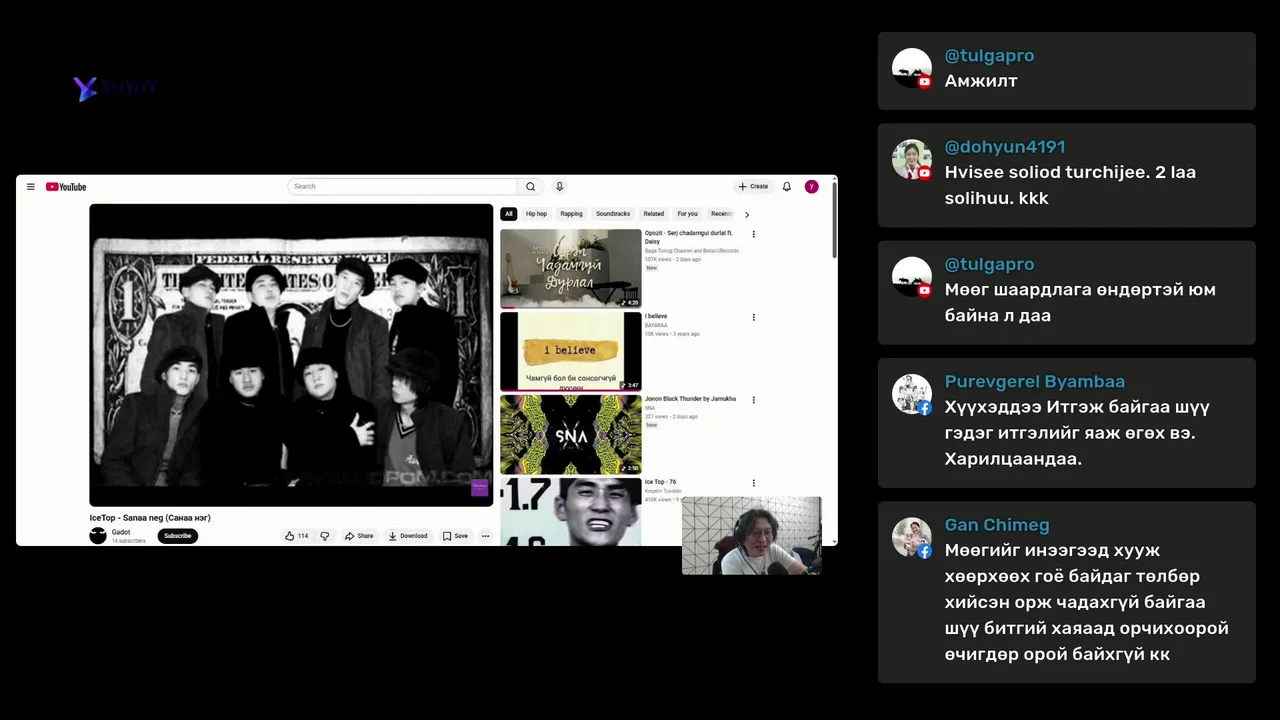Screen dimensions: 1280x720
Task: Click the @dohyun4191 username
Action: (x=1005, y=147)
